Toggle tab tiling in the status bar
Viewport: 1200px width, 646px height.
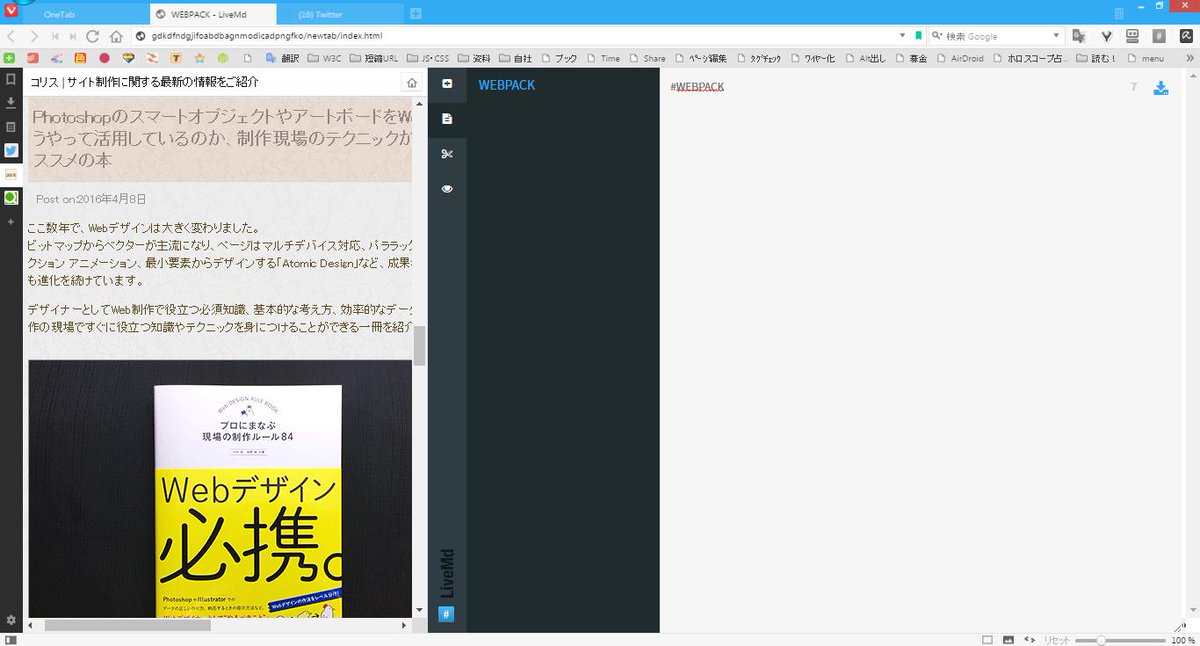(987, 639)
